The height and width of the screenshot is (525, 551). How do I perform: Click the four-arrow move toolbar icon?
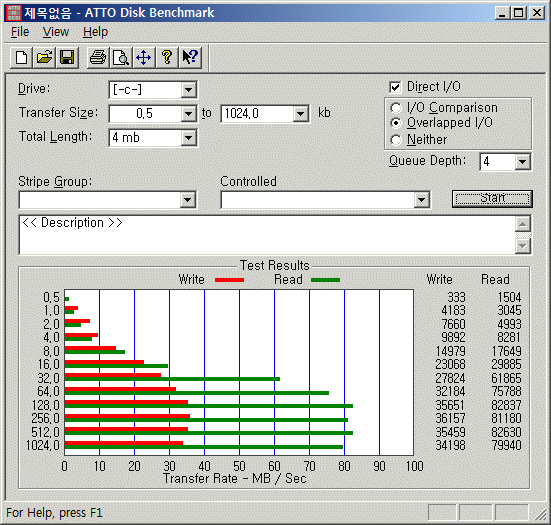[x=144, y=58]
